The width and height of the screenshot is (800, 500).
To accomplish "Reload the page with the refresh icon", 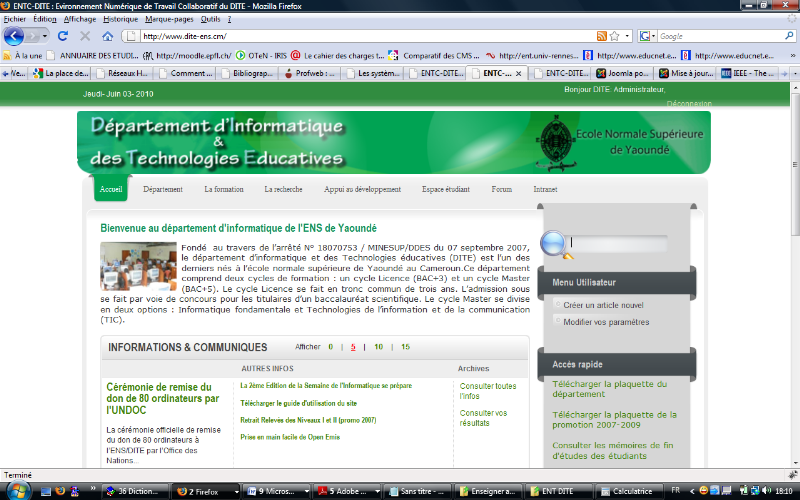I will (x=62, y=36).
